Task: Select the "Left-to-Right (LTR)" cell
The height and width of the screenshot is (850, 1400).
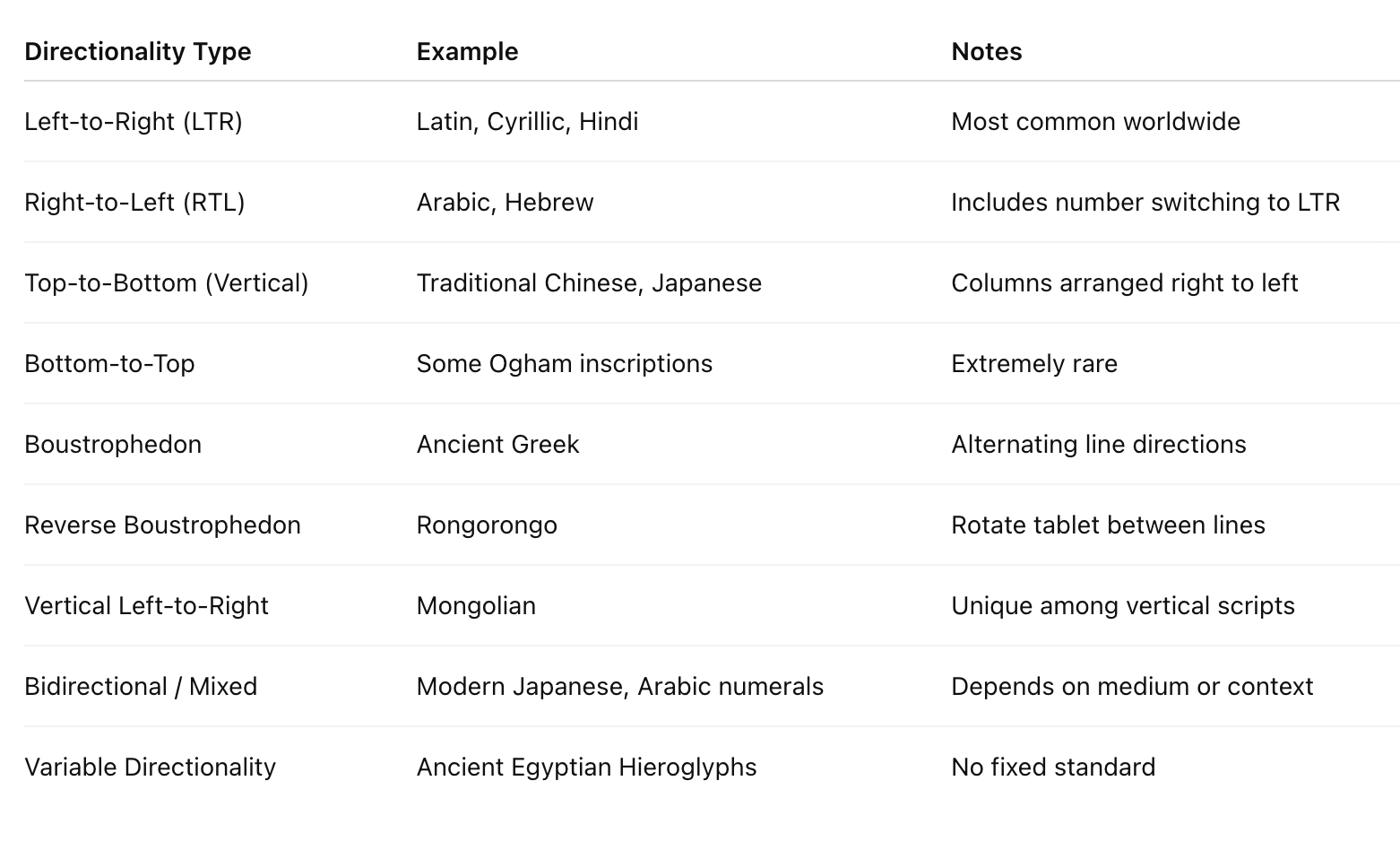Action: [x=134, y=122]
